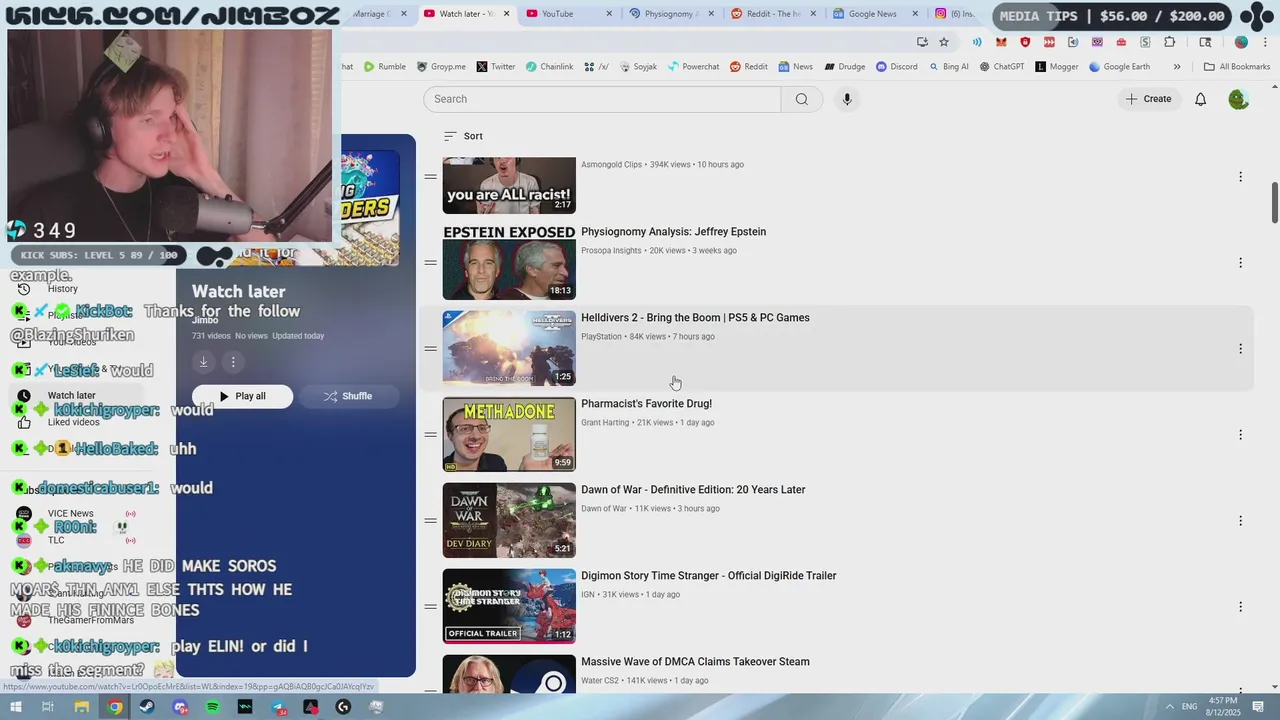Show hidden system tray icons
This screenshot has width=1280, height=720.
tap(1170, 707)
